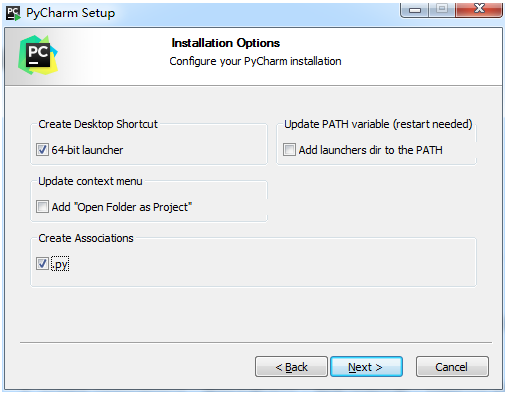Minimize the PyCharm Setup window

pos(415,9)
